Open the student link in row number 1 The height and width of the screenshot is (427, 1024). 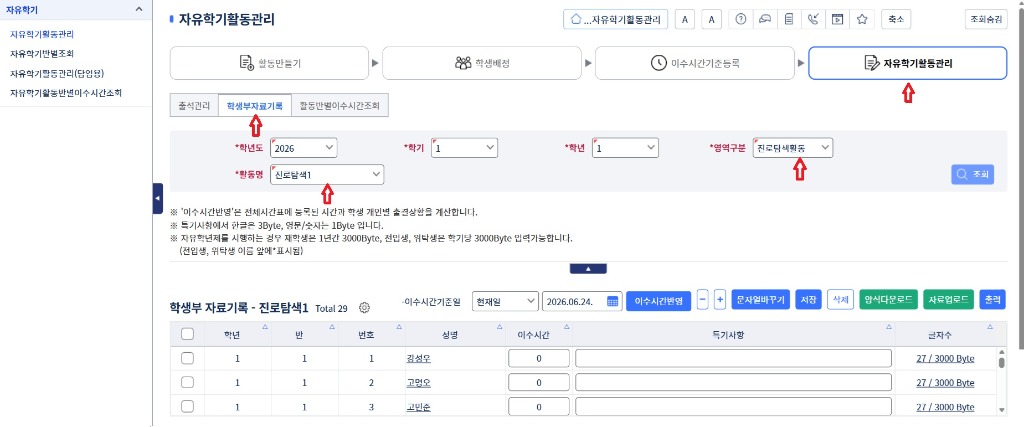click(418, 358)
